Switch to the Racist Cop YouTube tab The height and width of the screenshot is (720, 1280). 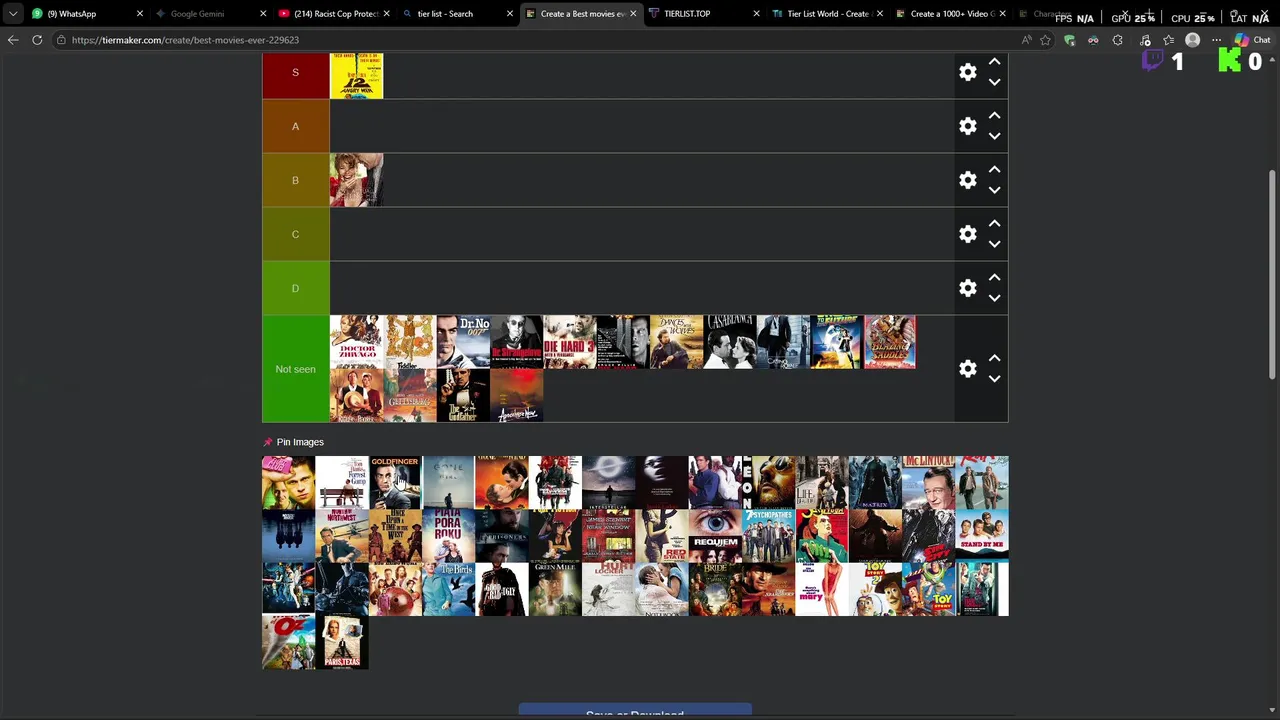coord(335,14)
